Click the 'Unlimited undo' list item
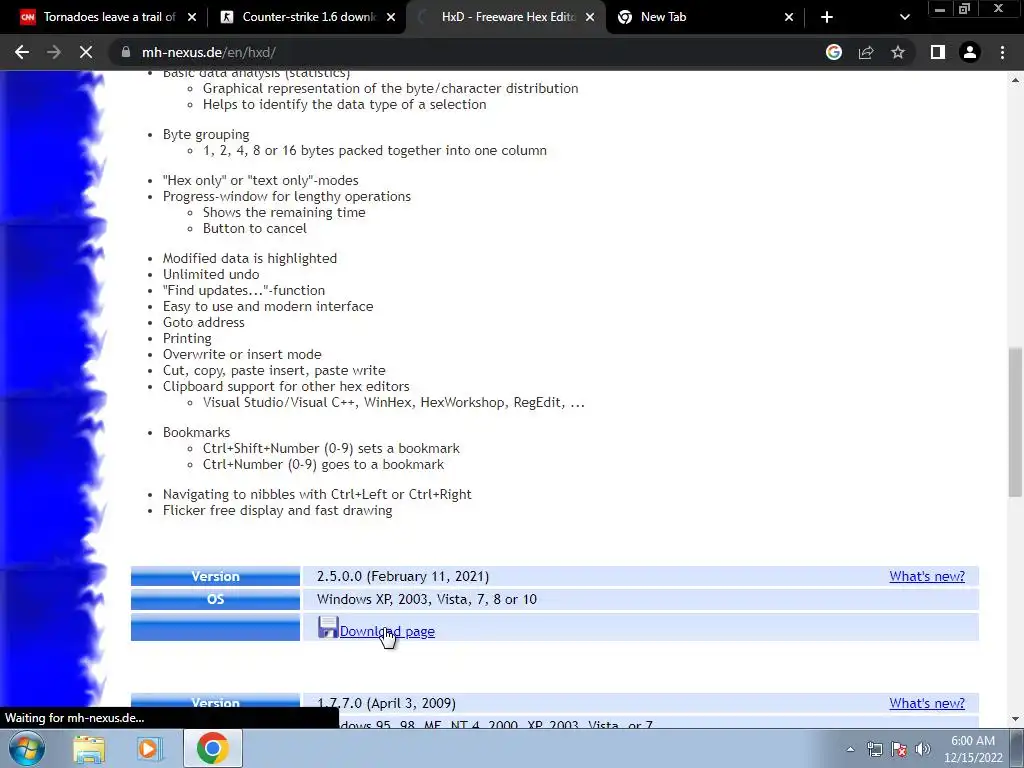Viewport: 1024px width, 768px height. tap(211, 274)
